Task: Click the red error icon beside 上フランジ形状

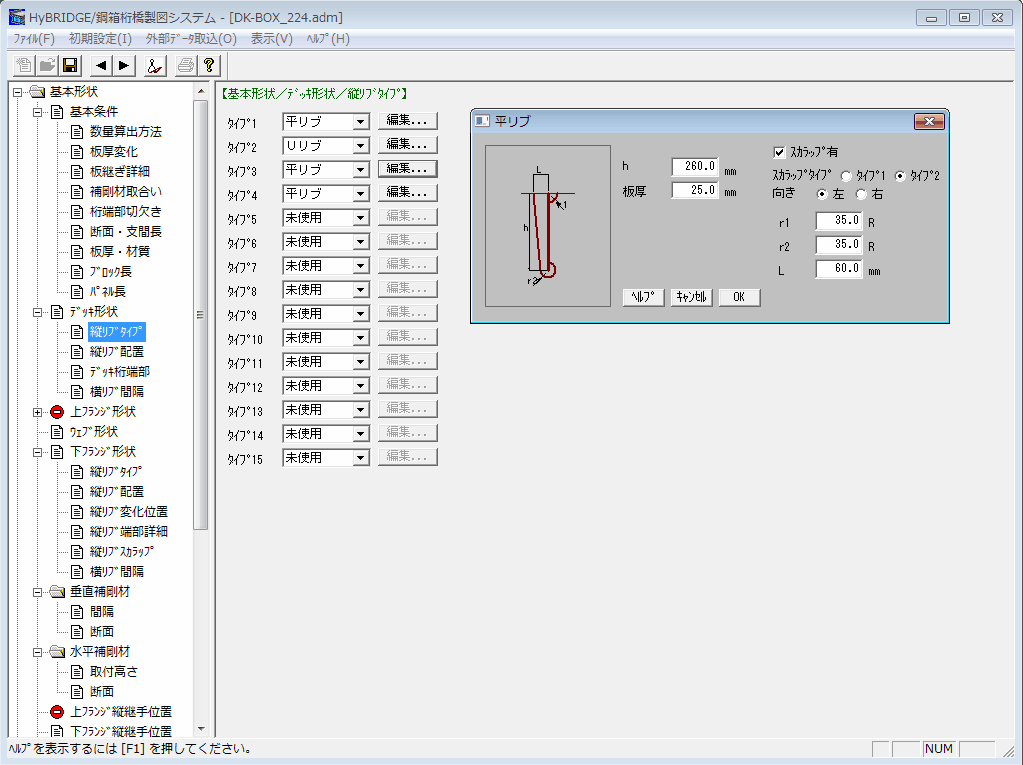Action: pyautogui.click(x=57, y=412)
